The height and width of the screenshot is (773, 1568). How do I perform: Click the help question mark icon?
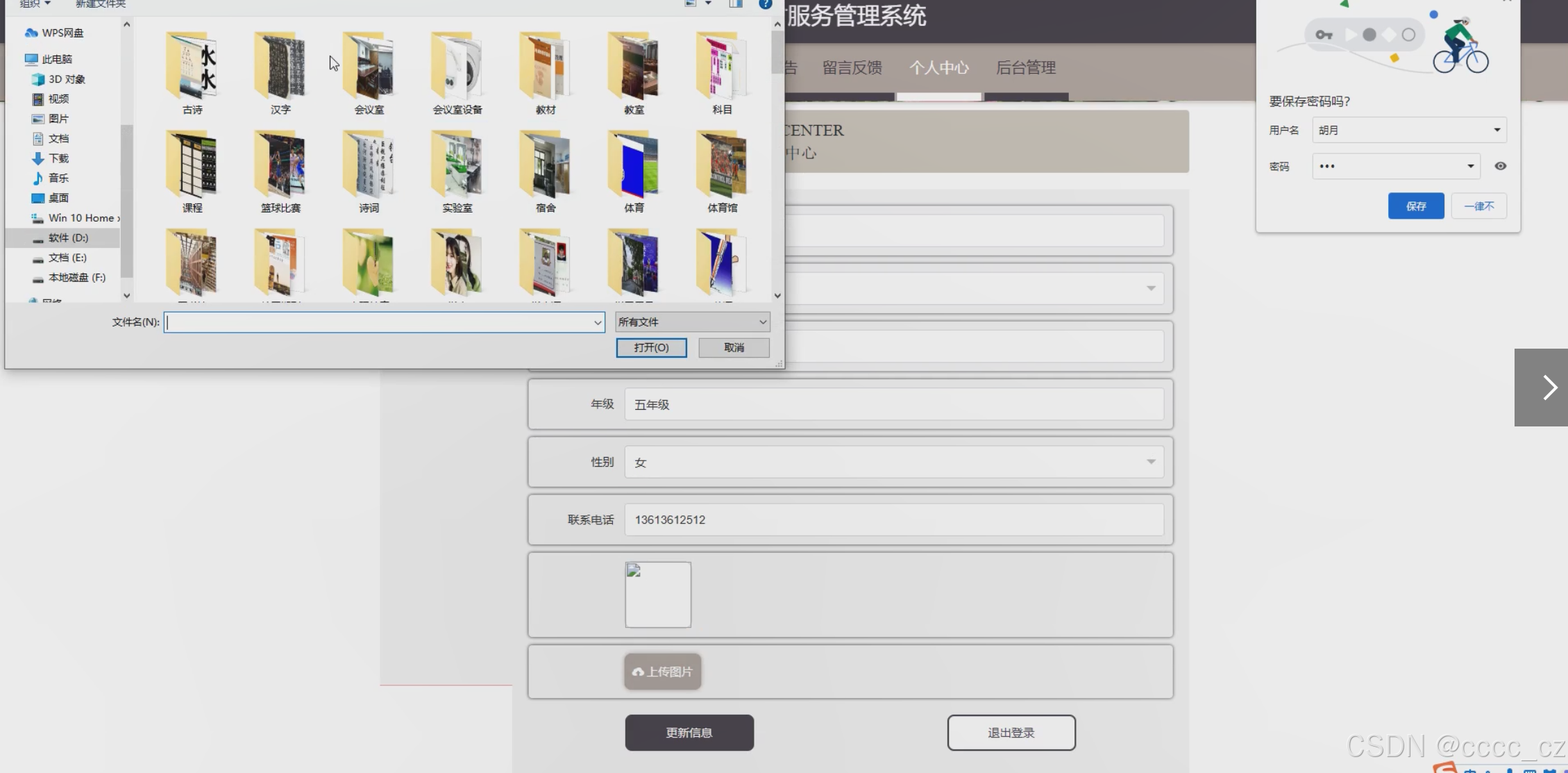click(x=765, y=4)
